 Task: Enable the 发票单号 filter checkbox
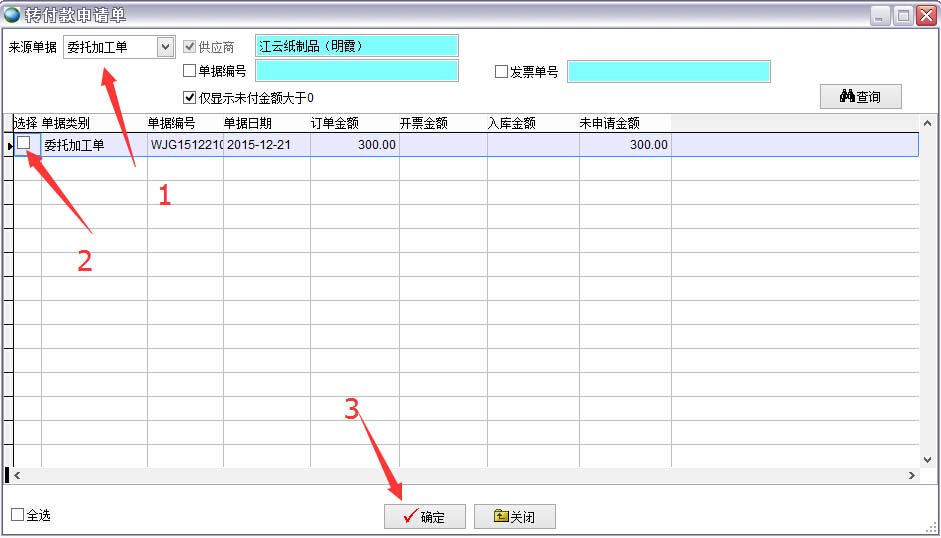coord(502,72)
